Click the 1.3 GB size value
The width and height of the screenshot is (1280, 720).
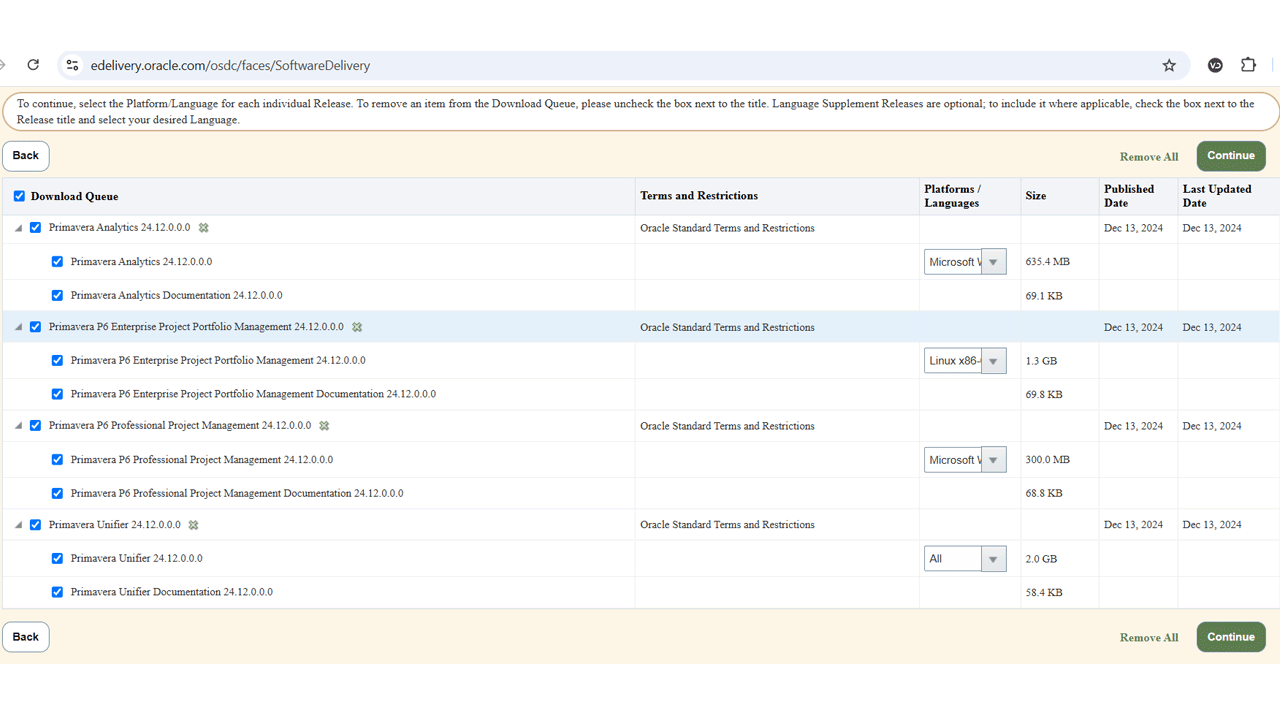1041,361
